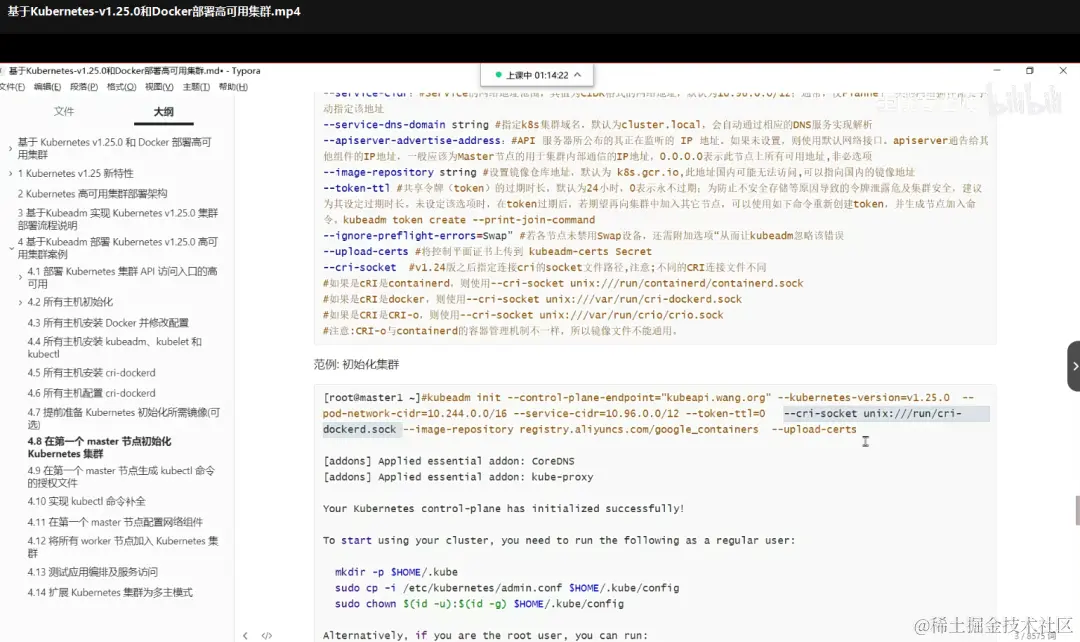This screenshot has height=642, width=1080.
Task: Click '--upload-certs' option in description block
Action: [x=365, y=251]
